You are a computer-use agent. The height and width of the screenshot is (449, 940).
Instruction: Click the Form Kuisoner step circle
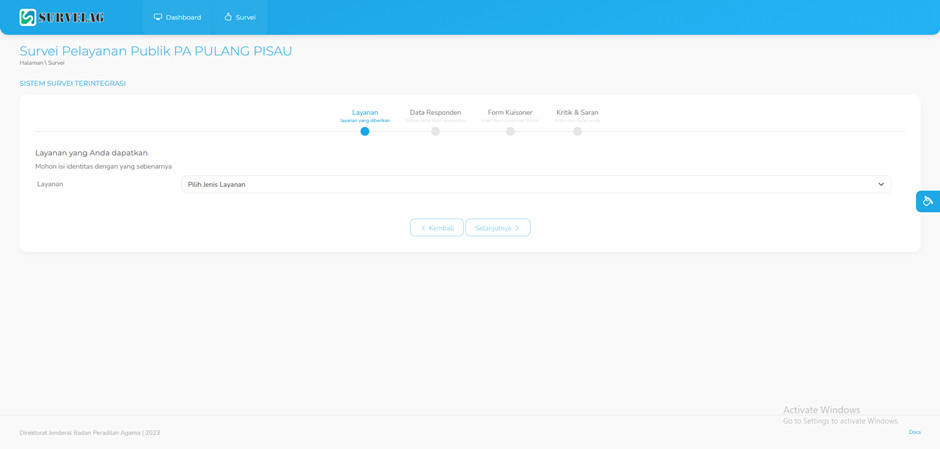click(x=510, y=131)
